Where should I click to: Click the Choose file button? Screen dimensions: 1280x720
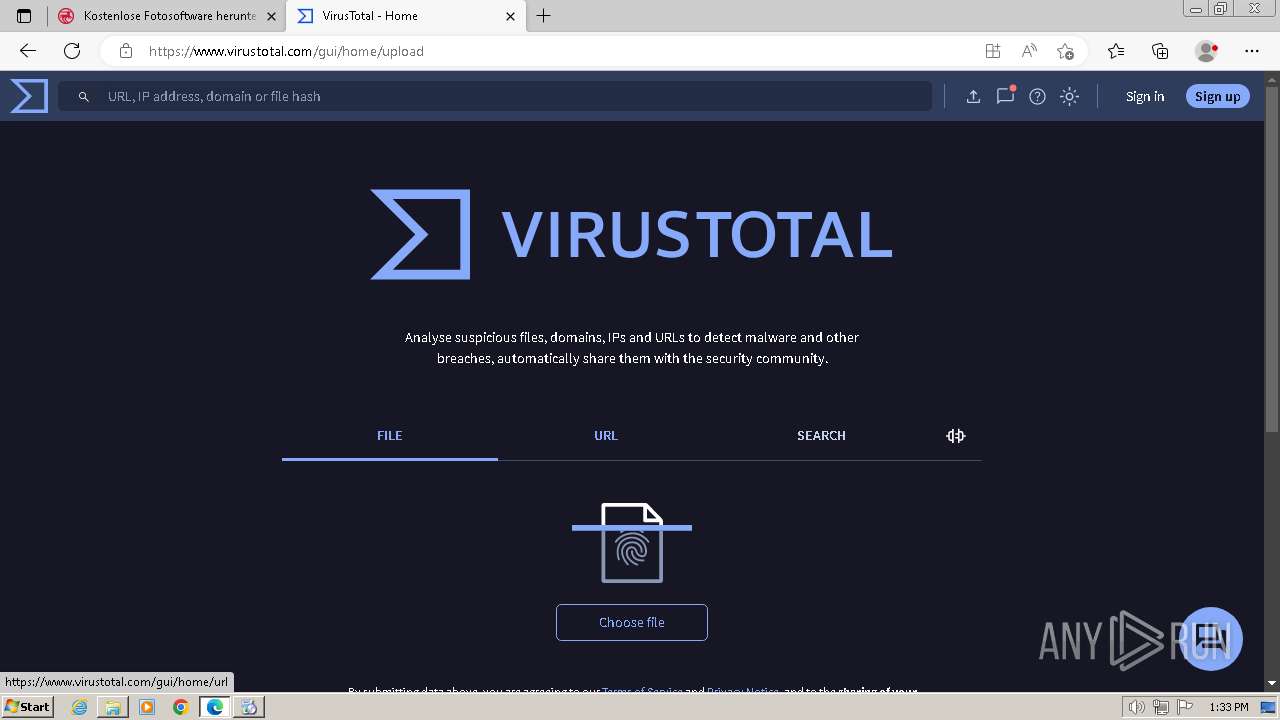(632, 622)
